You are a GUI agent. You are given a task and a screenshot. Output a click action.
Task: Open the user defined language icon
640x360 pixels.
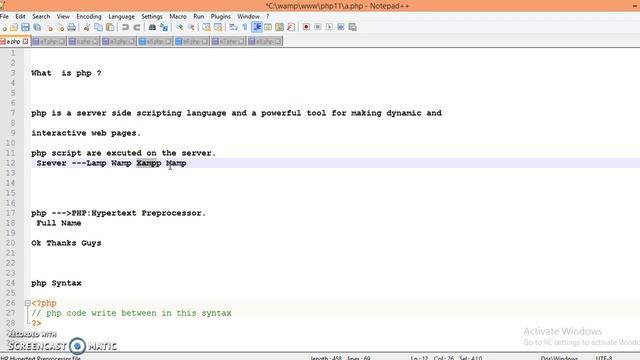[x=268, y=27]
